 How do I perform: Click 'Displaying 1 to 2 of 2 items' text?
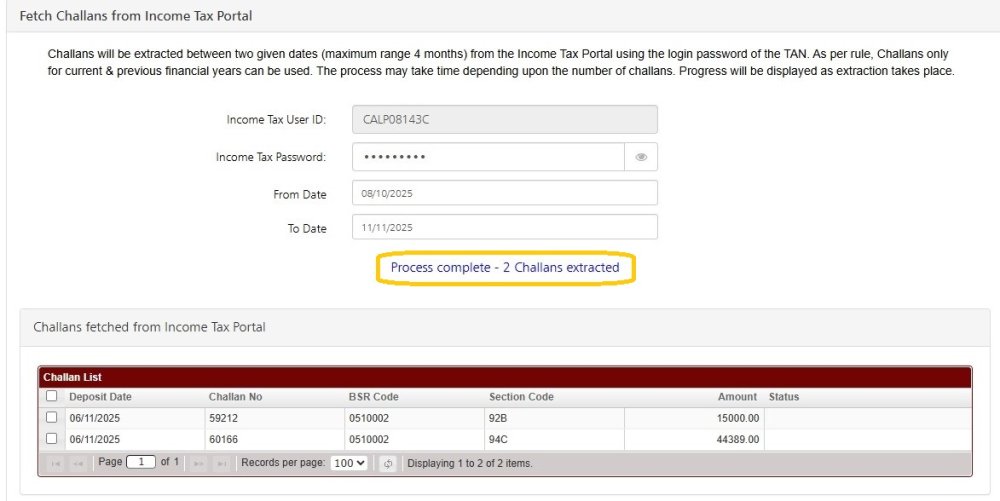469,463
